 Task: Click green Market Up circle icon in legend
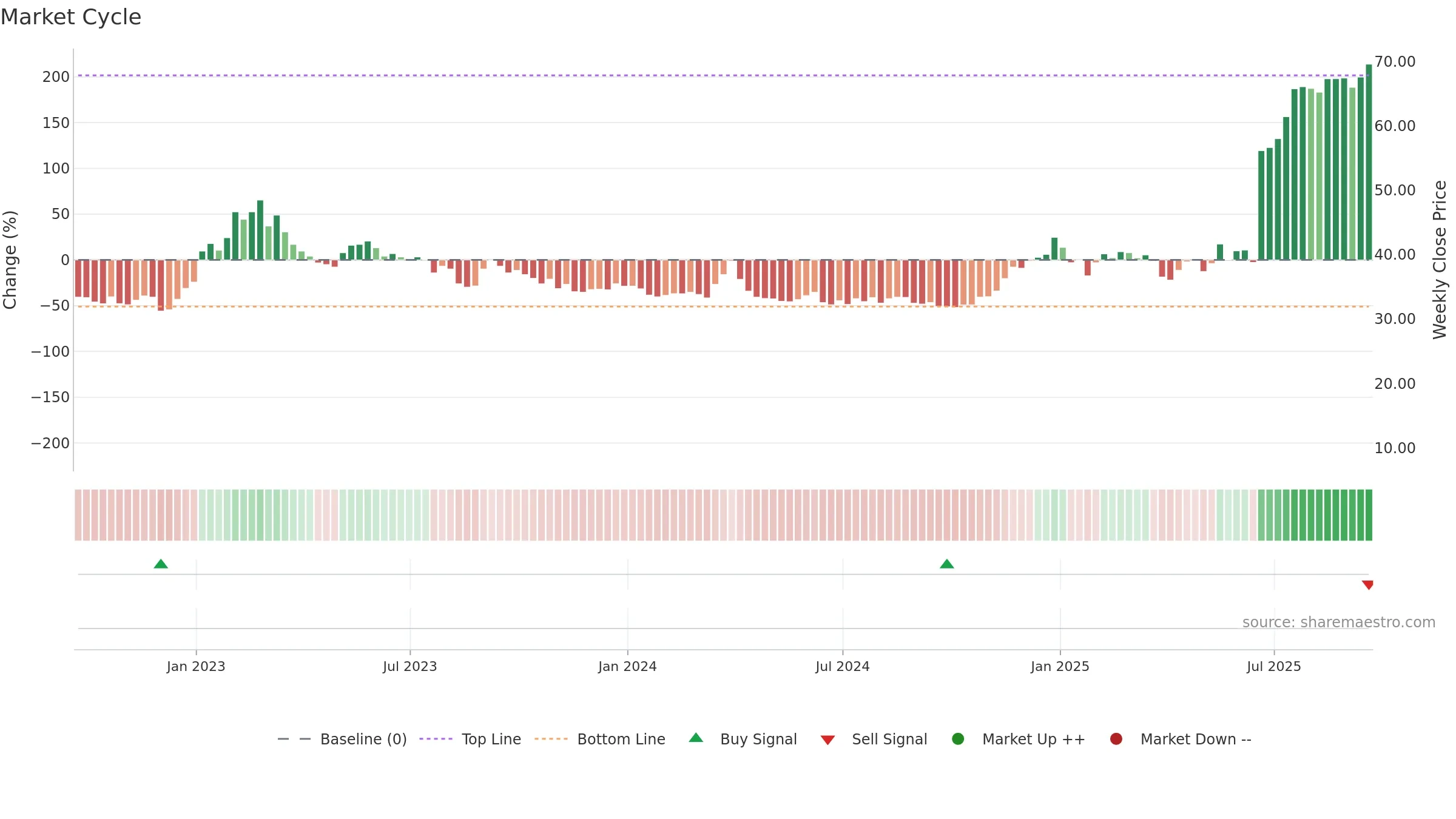tap(958, 739)
